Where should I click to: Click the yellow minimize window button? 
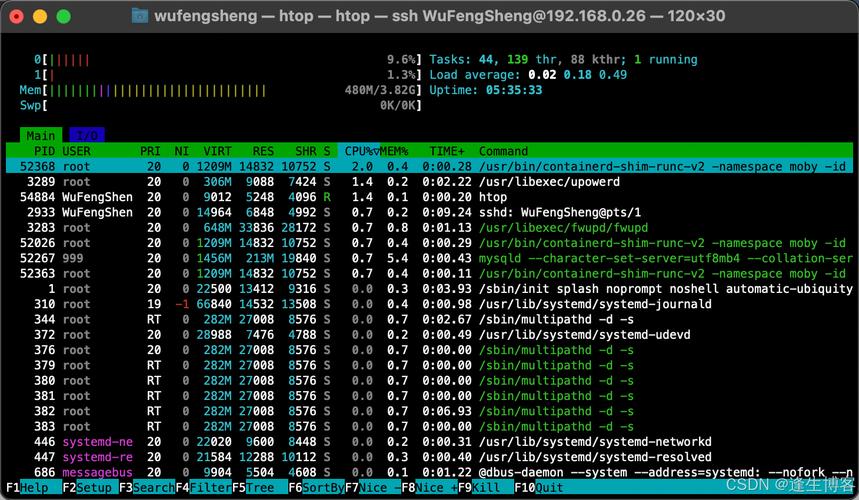tap(41, 17)
